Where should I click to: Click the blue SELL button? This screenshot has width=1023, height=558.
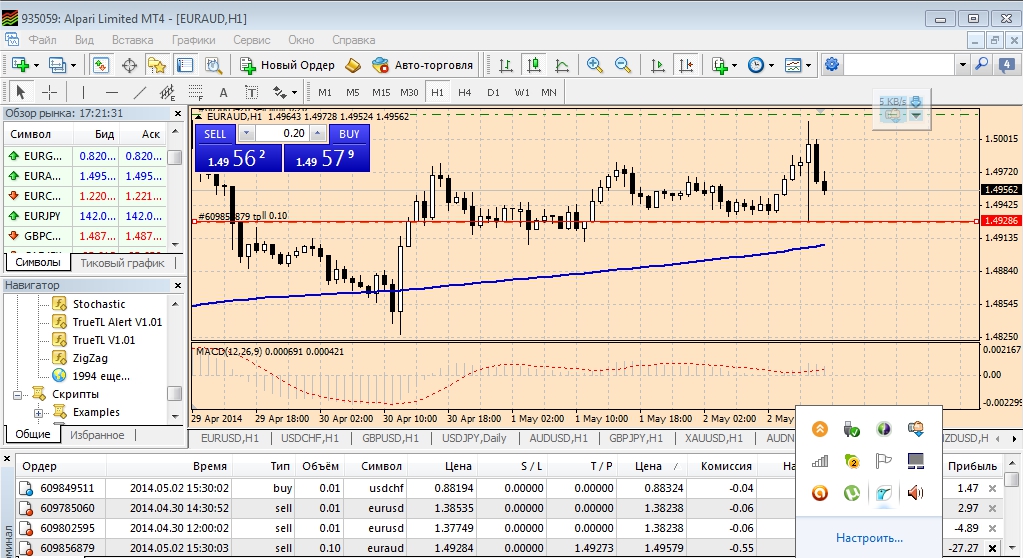215,134
